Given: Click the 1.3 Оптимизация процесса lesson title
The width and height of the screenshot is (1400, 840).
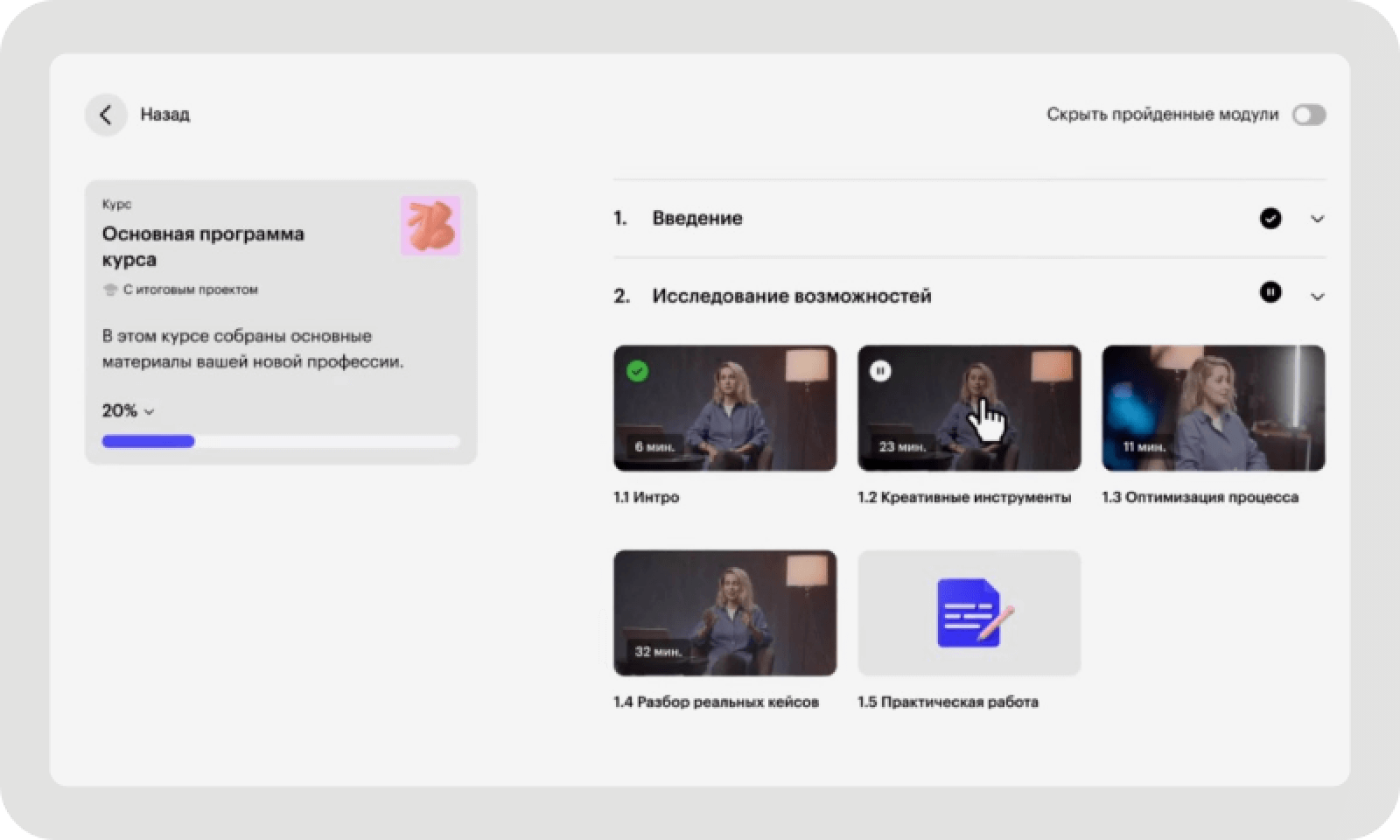Looking at the screenshot, I should pos(1200,497).
